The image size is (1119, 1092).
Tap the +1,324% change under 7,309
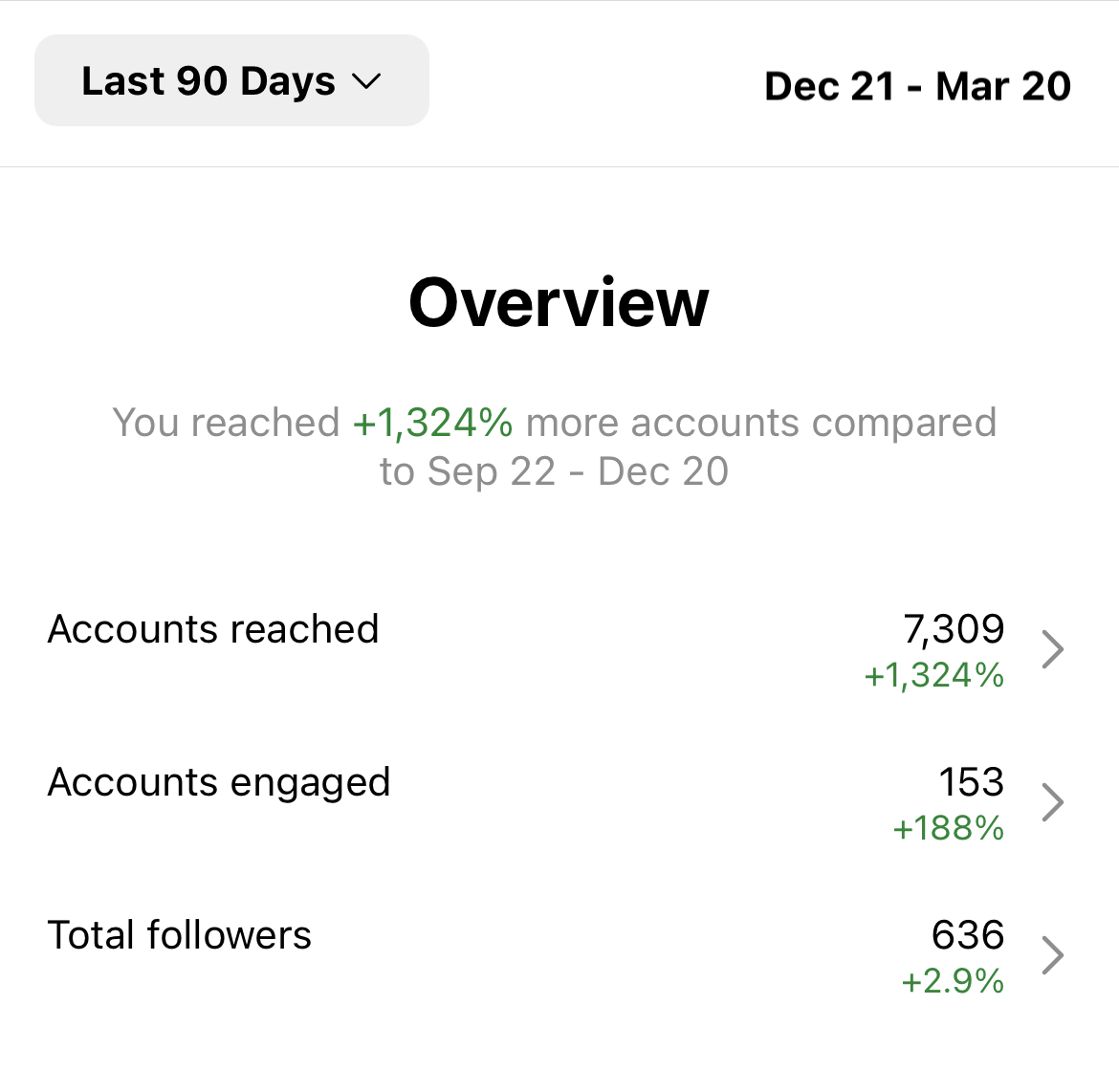click(934, 676)
